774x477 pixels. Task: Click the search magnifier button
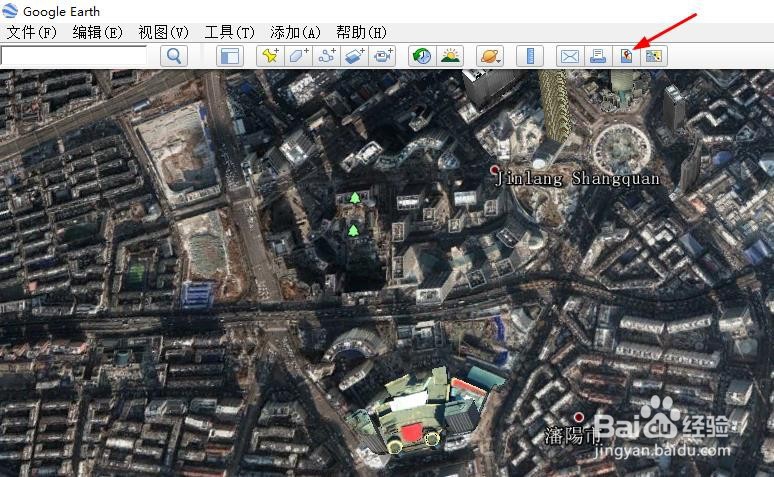174,56
